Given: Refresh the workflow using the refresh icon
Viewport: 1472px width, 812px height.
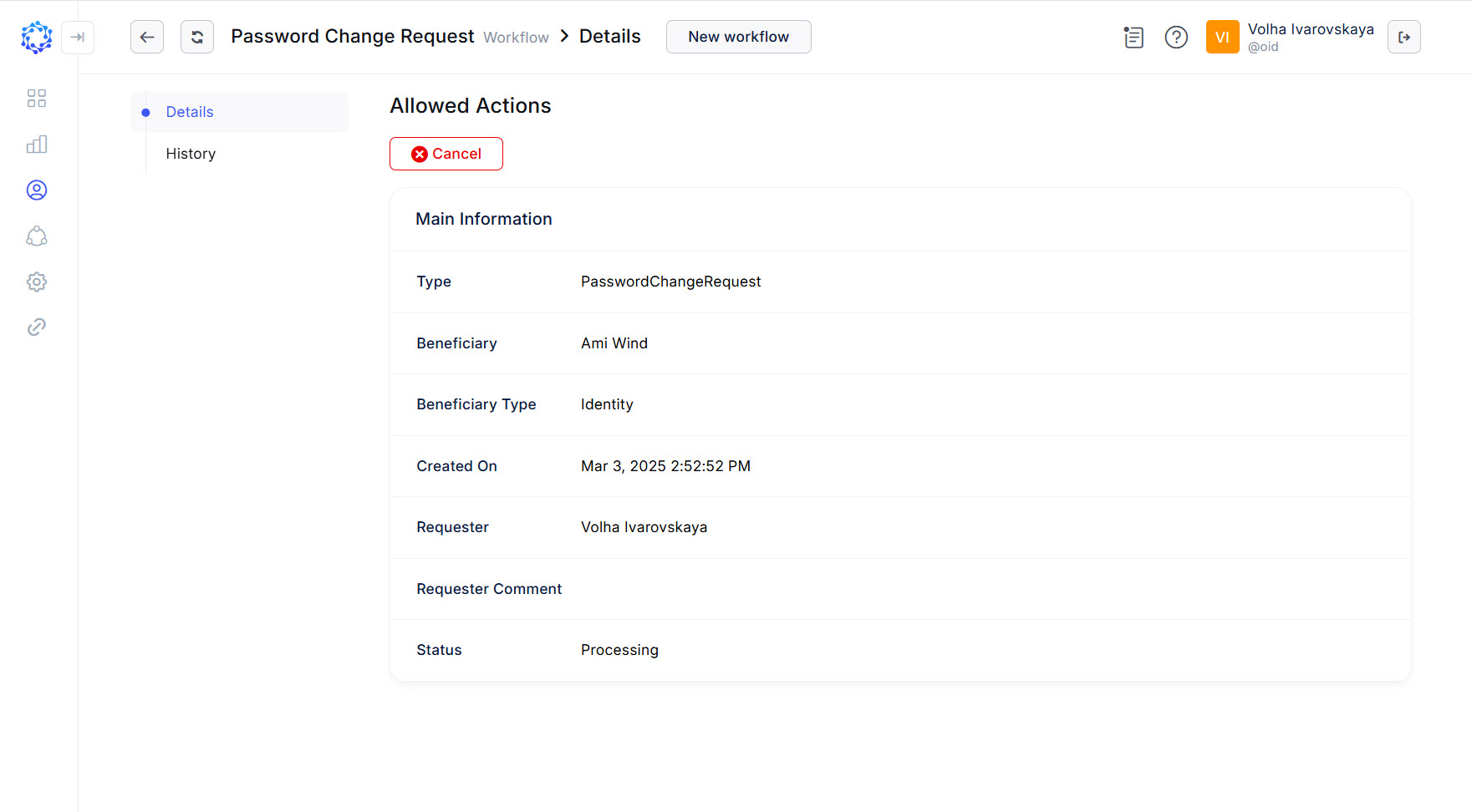Looking at the screenshot, I should (x=196, y=37).
